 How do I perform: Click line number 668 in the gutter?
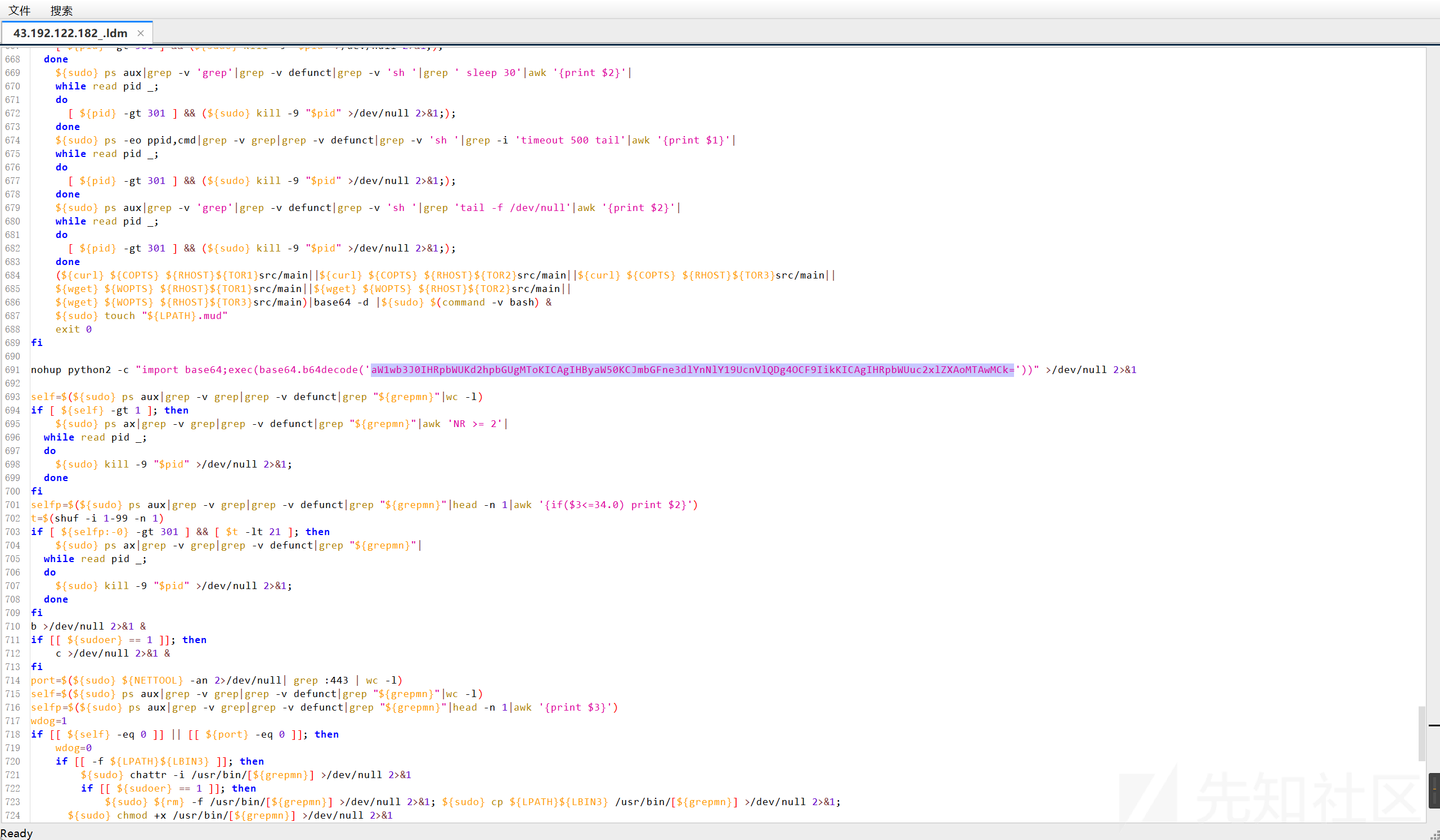click(x=12, y=59)
